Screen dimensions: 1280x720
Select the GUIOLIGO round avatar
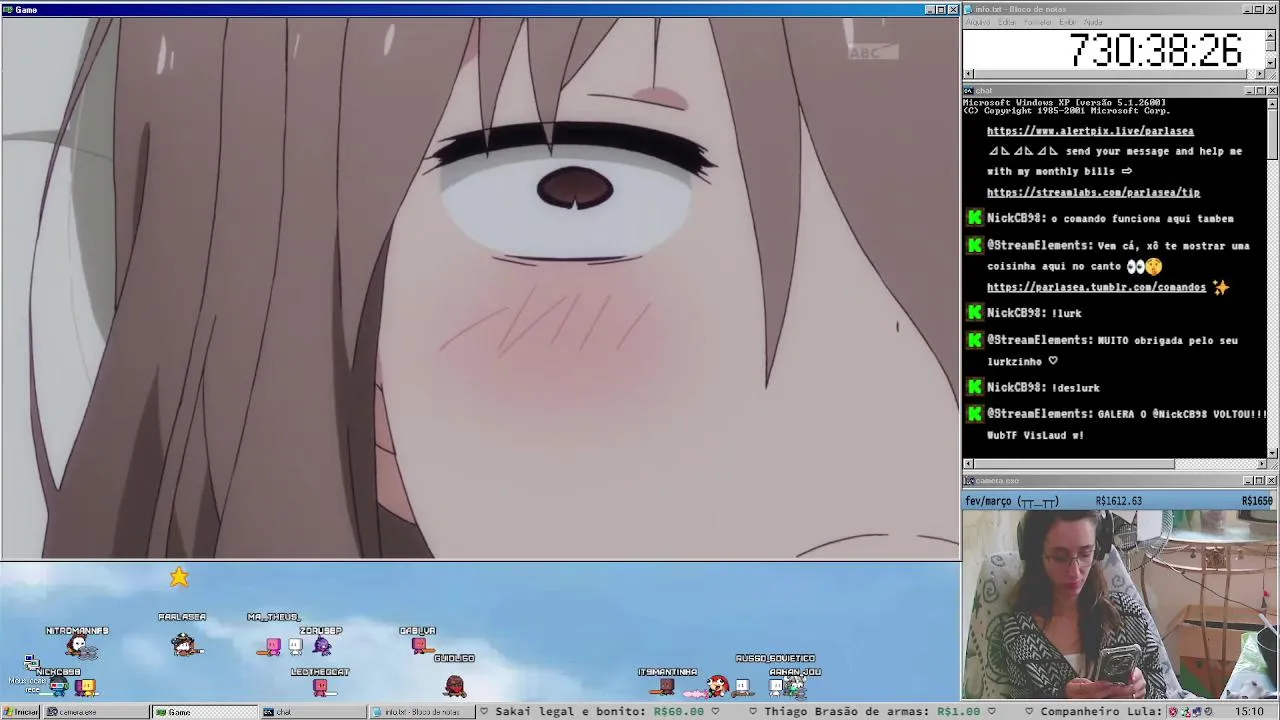tap(455, 685)
